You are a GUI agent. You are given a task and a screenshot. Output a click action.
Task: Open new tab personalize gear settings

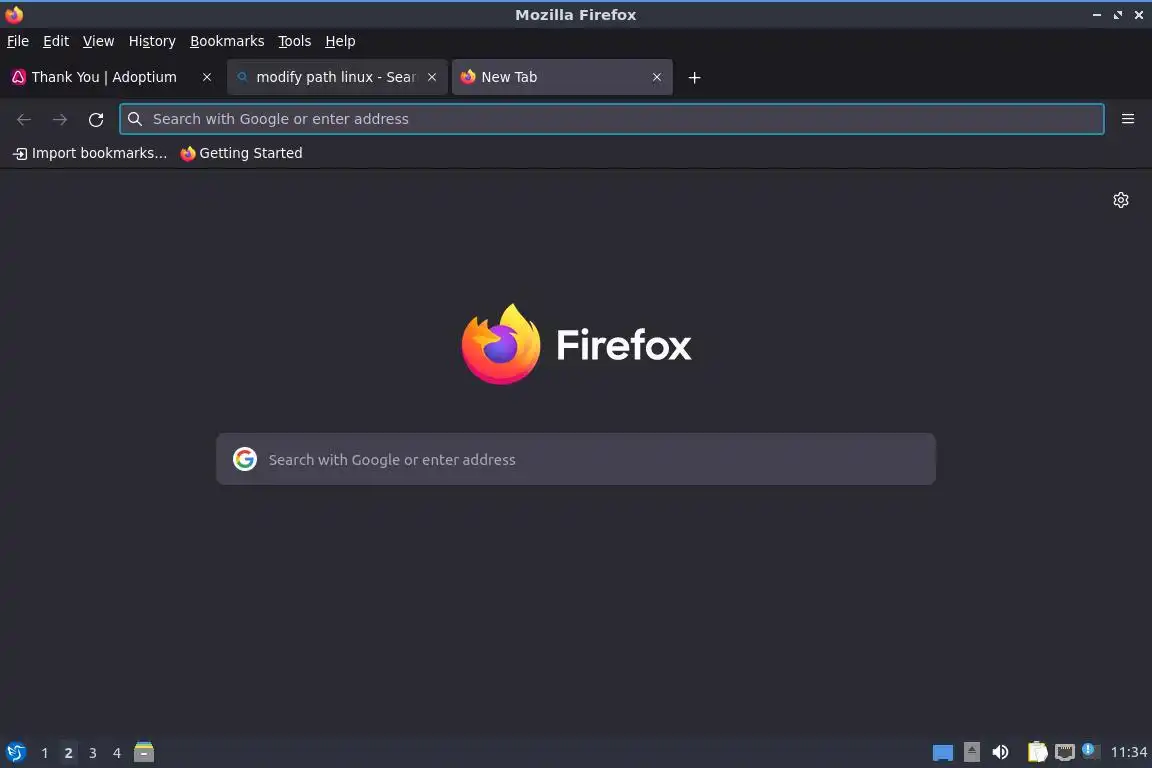1120,200
